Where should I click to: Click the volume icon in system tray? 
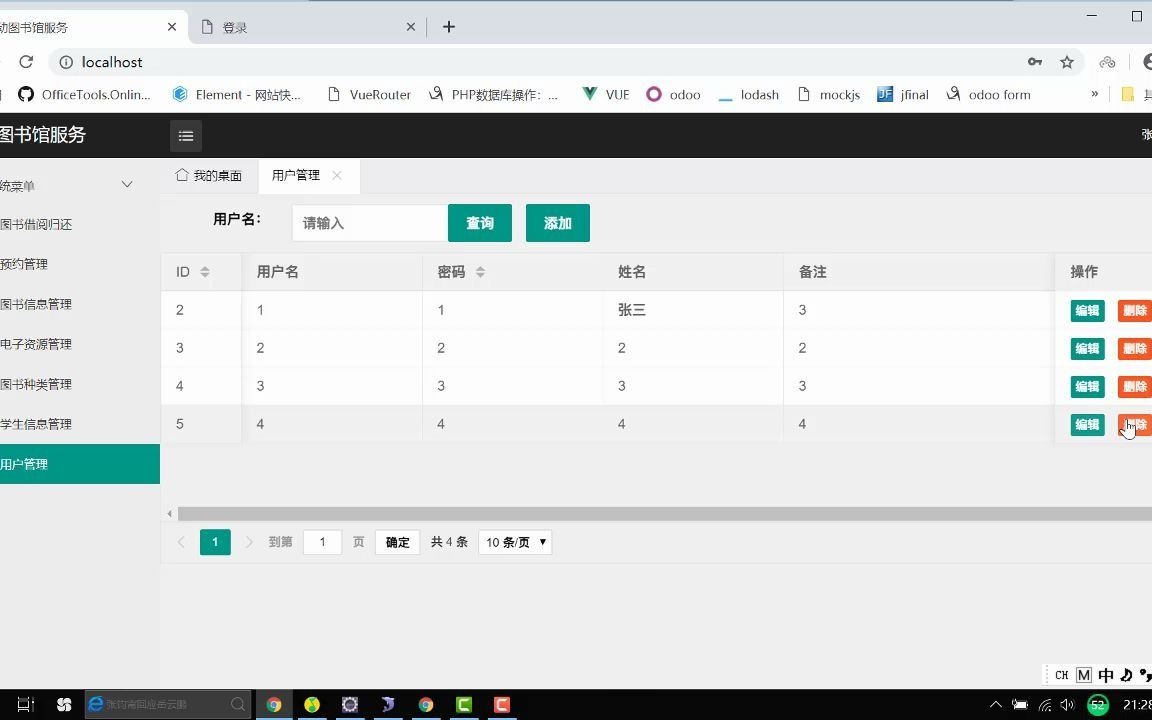[x=1066, y=704]
